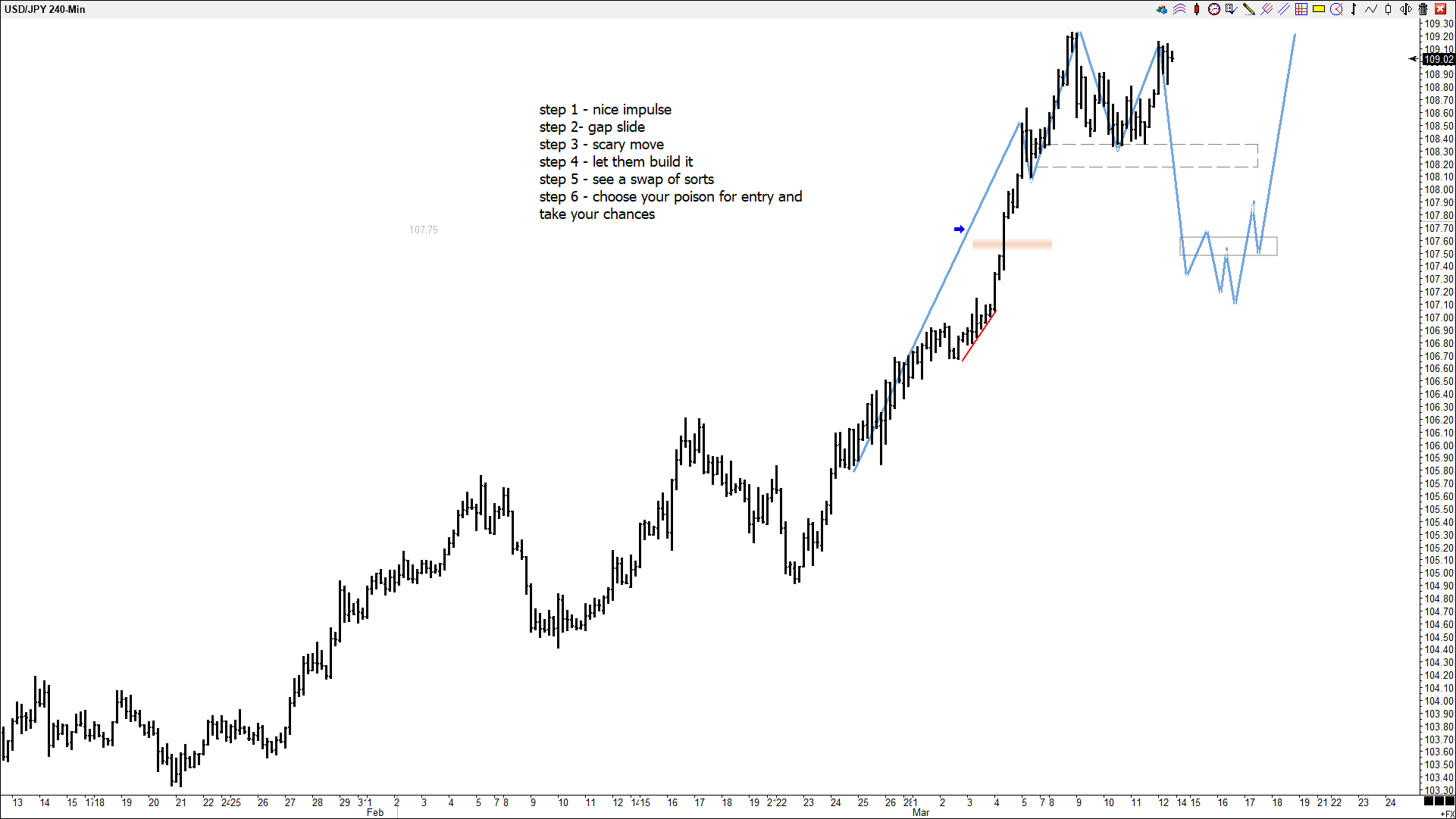This screenshot has height=819, width=1456.
Task: Click the trash delete drawings icon
Action: click(1423, 9)
